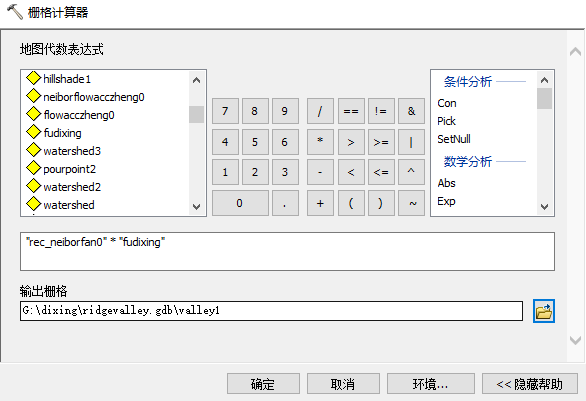Select the Abs math function
This screenshot has height=401, width=586.
tap(446, 183)
